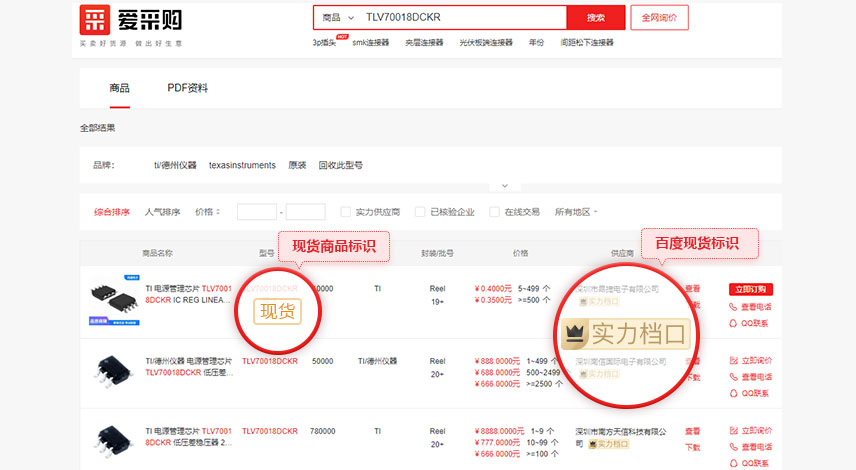856x470 pixels.
Task: Click the minimum price input field
Action: [x=256, y=212]
